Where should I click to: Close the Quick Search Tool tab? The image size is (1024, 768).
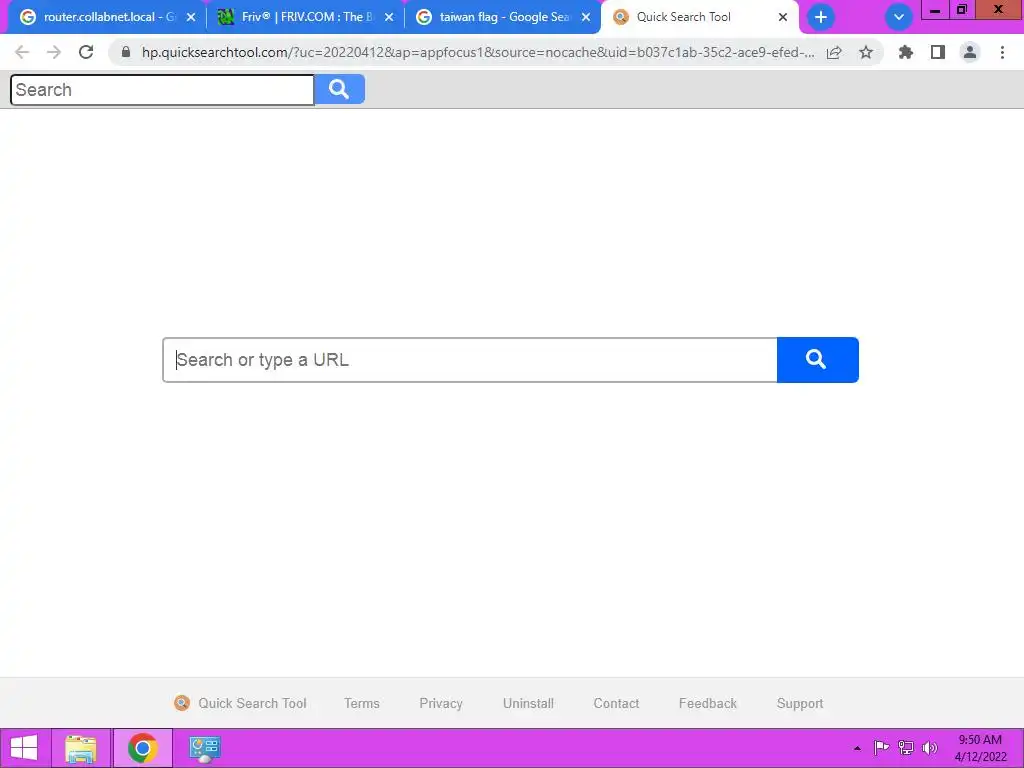click(x=783, y=18)
